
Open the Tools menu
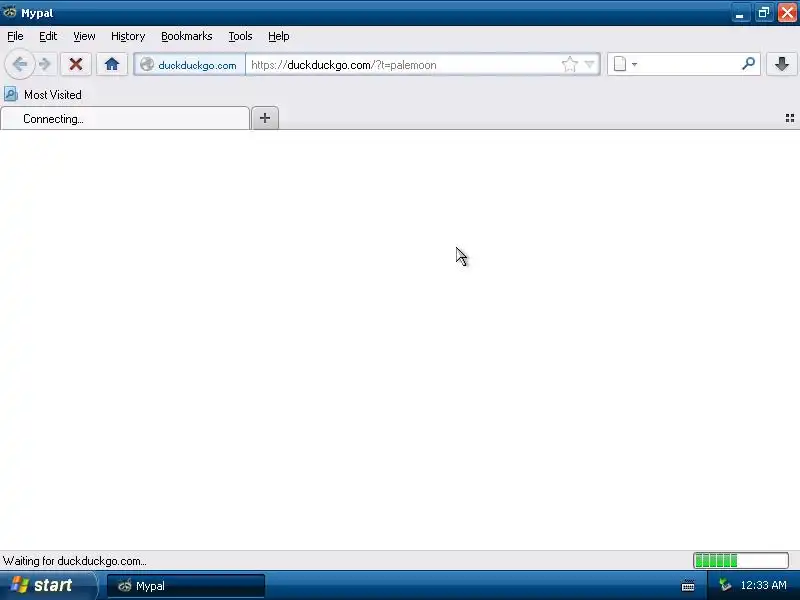240,36
